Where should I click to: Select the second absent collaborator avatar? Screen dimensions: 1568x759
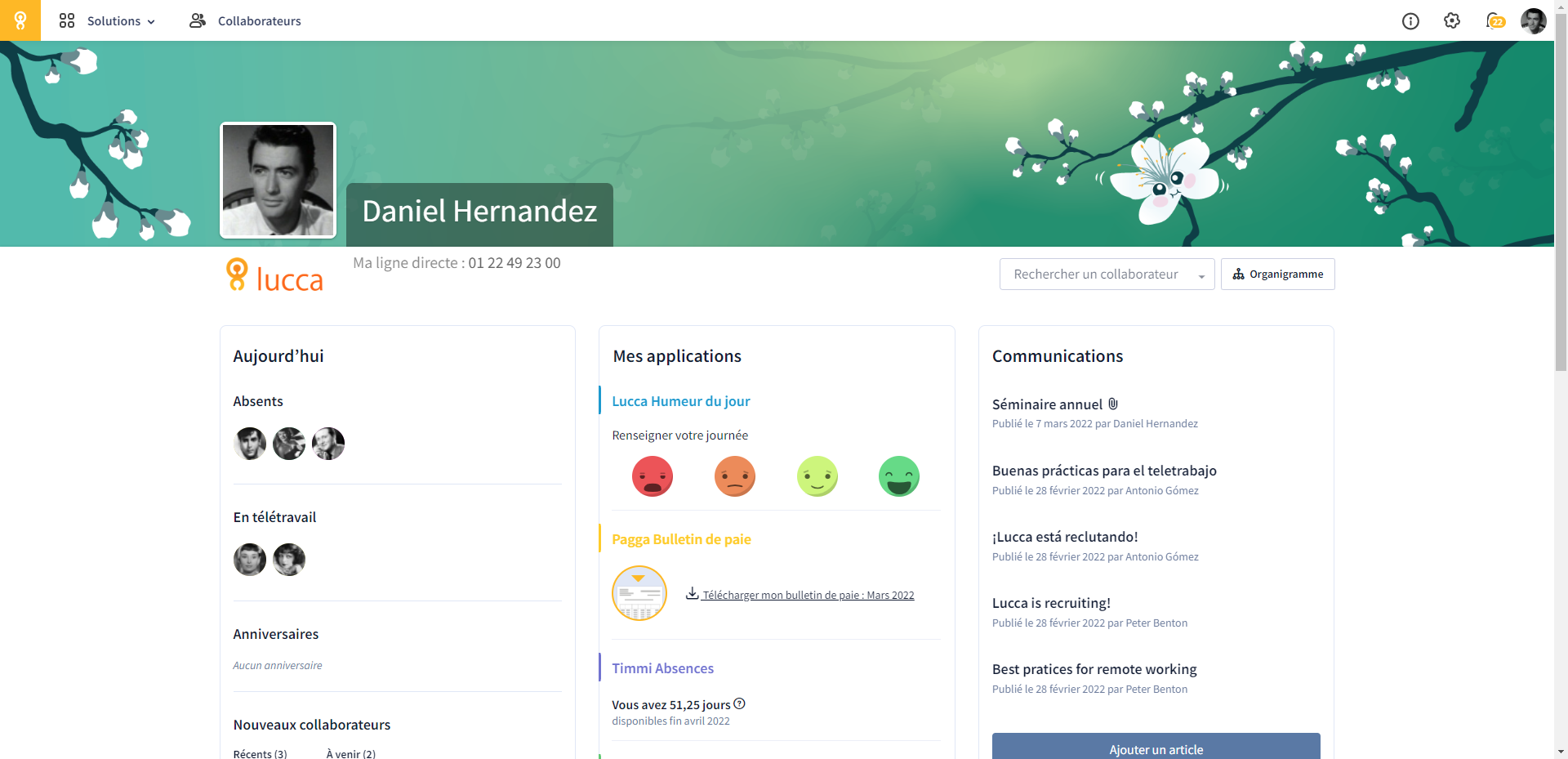click(289, 444)
